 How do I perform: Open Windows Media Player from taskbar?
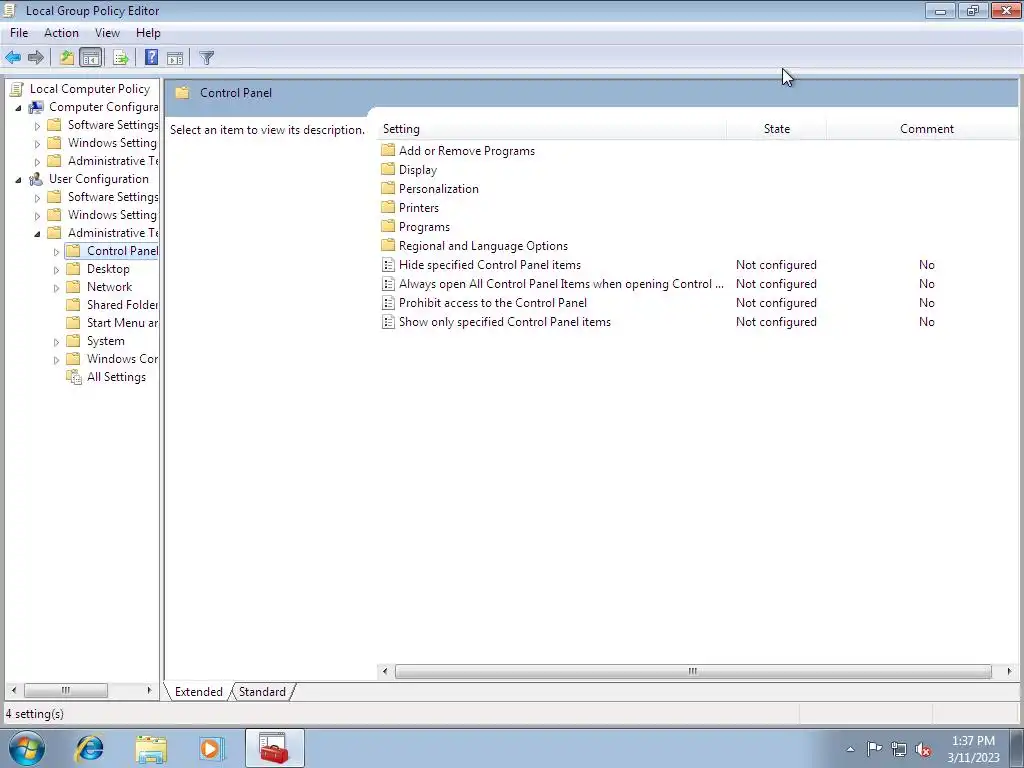(x=211, y=748)
